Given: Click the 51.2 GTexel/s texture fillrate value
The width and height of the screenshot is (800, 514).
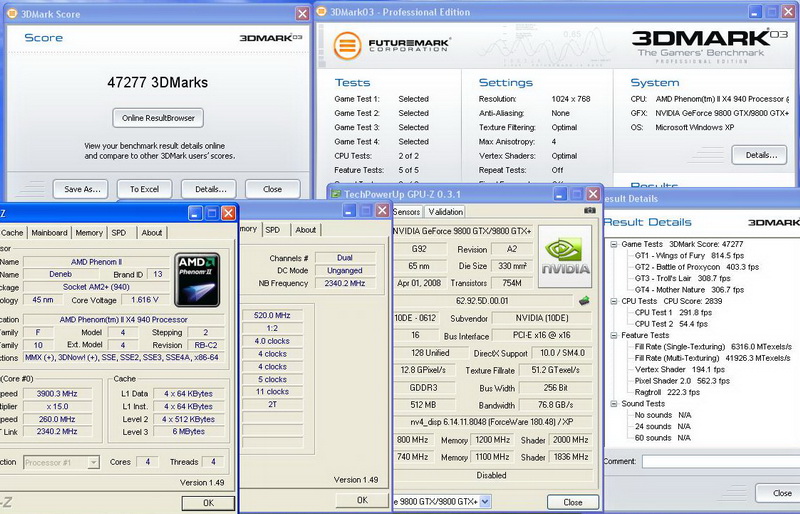Looking at the screenshot, I should [x=556, y=370].
